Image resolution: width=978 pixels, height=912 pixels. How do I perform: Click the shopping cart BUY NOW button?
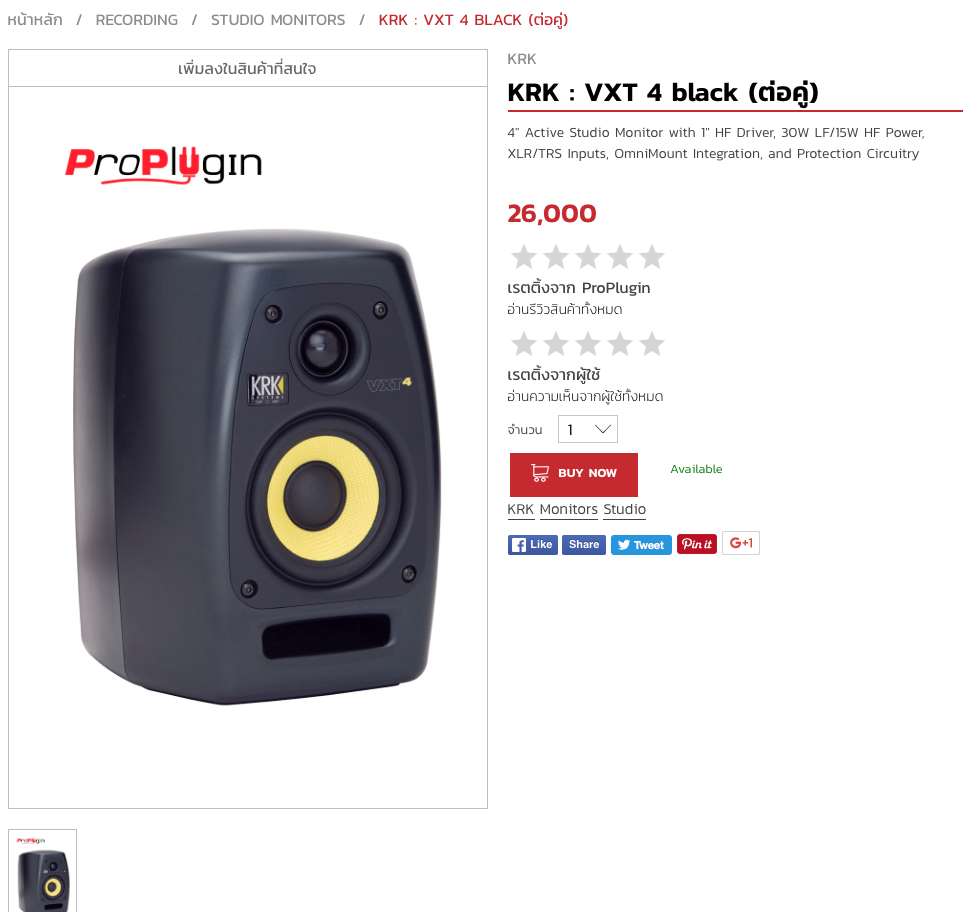(x=574, y=474)
